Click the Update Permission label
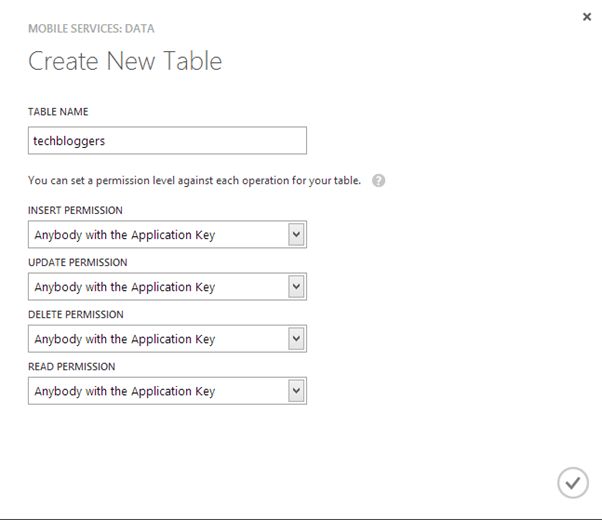 tap(77, 262)
